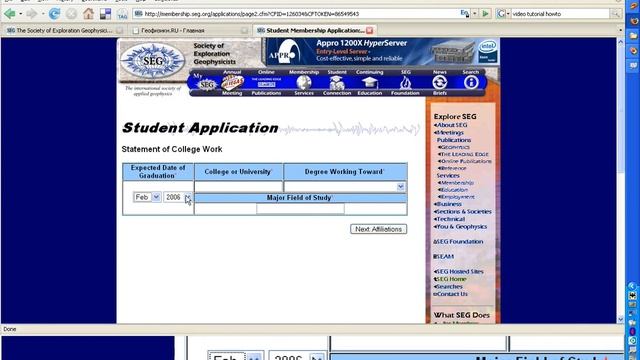Click the Appro HyperServer banner ad

tap(382, 52)
